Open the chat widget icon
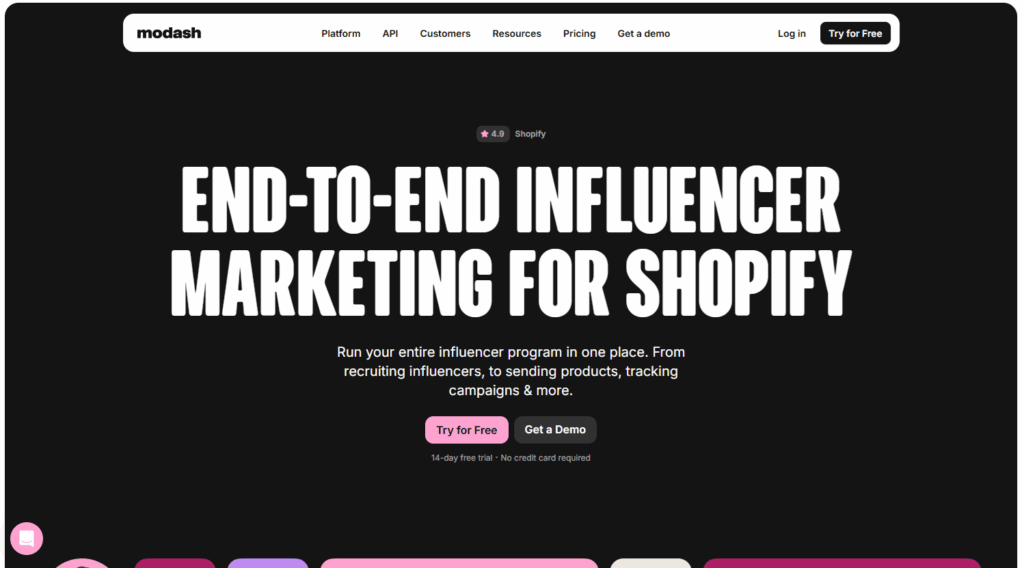This screenshot has width=1024, height=568. coord(27,538)
